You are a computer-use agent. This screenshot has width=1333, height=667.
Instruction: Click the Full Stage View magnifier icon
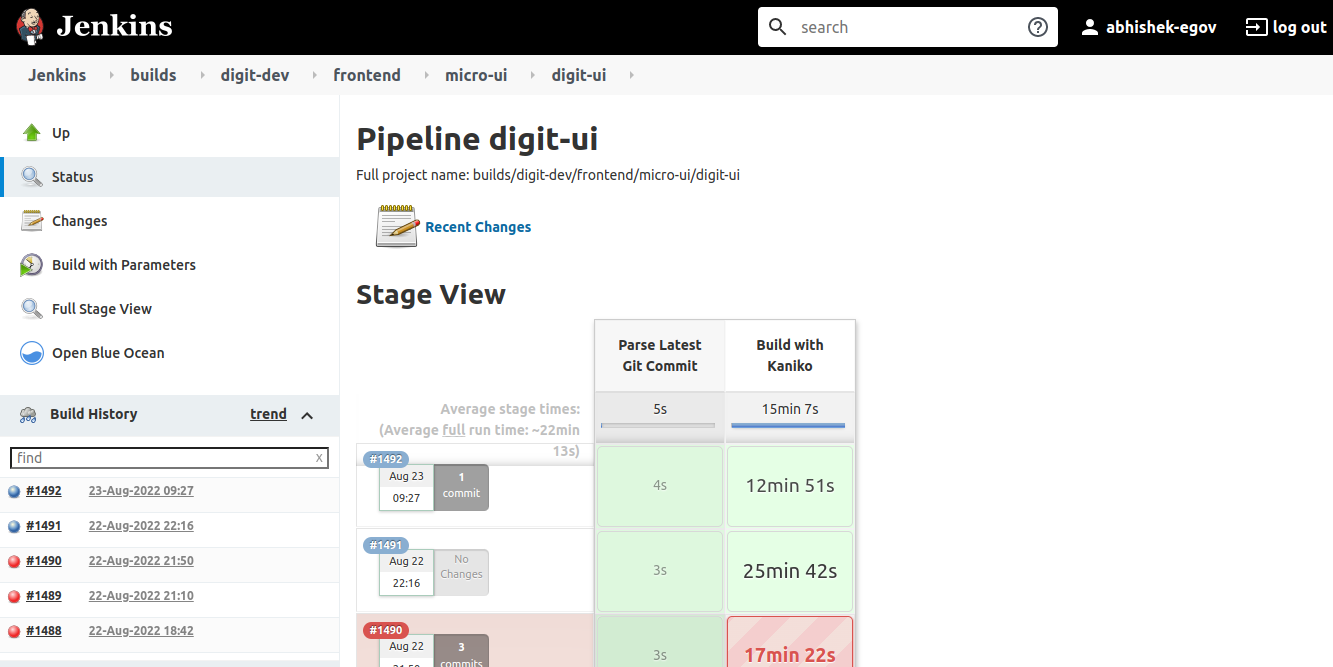coord(32,309)
